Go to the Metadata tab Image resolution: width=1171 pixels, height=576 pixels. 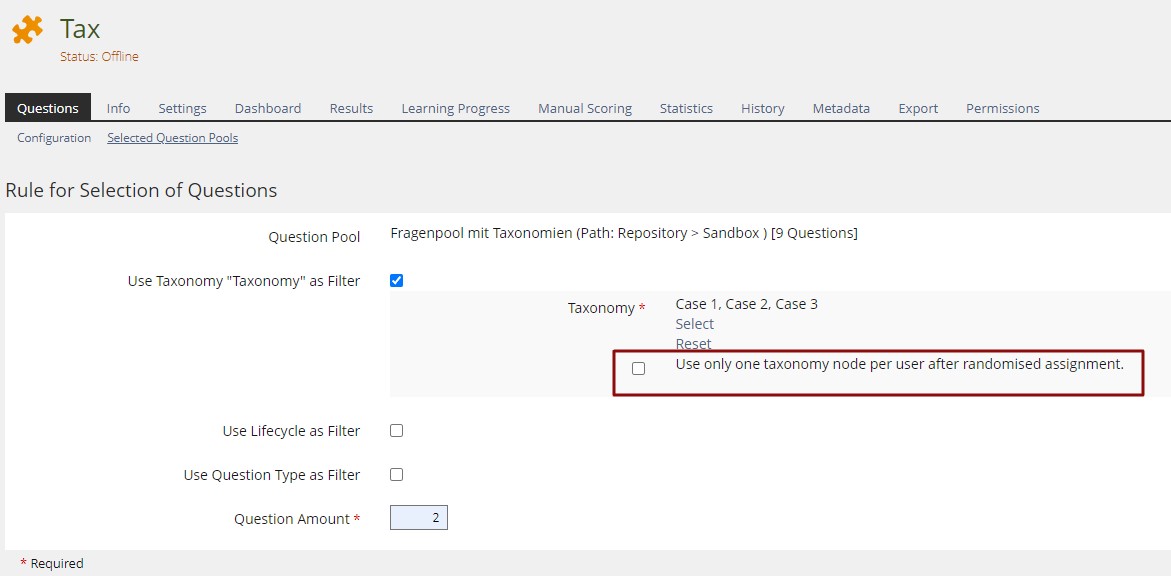(841, 108)
